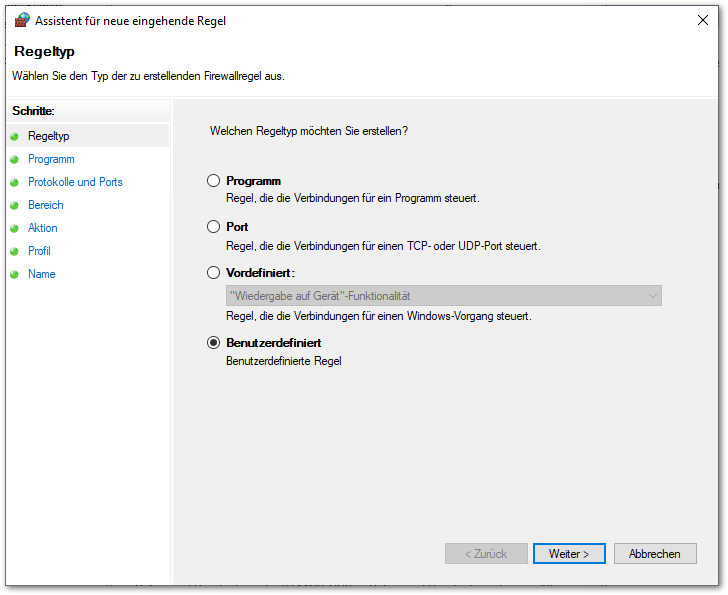Click the Profil step in sidebar

click(40, 251)
